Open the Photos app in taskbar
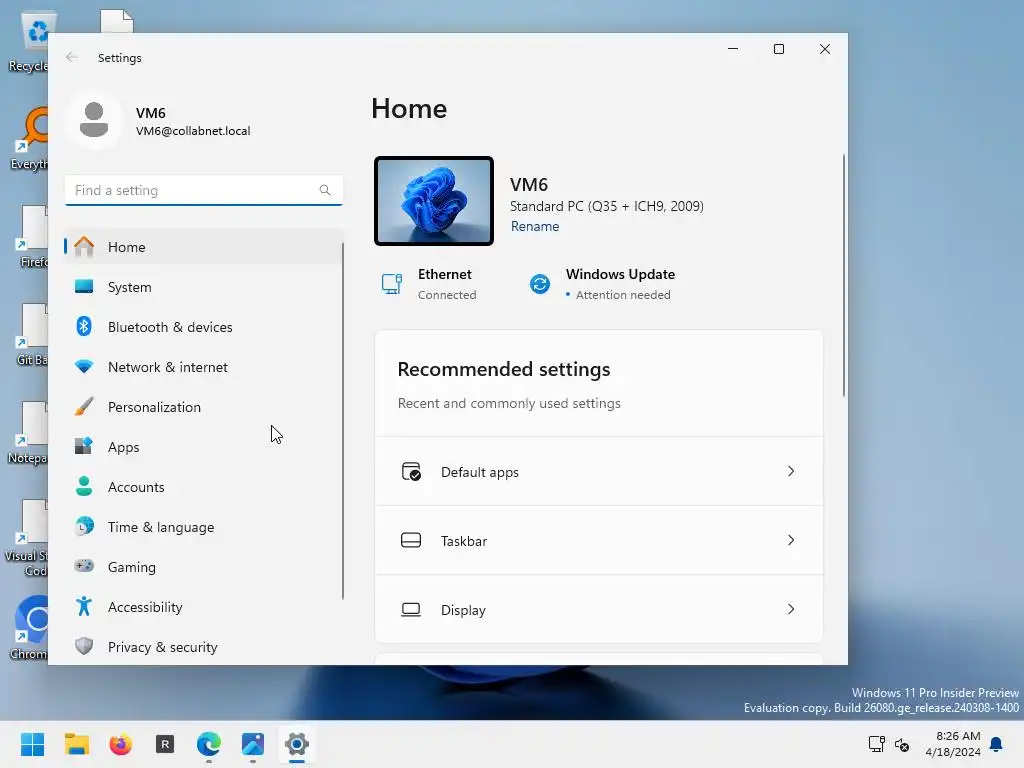This screenshot has width=1024, height=768. pos(253,744)
